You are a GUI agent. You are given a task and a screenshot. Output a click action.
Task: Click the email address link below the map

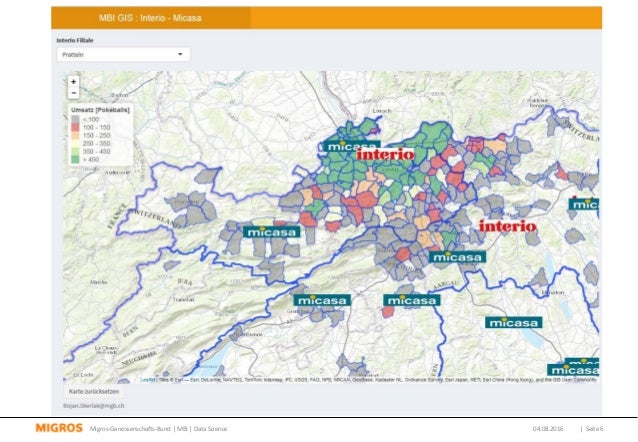click(x=94, y=406)
